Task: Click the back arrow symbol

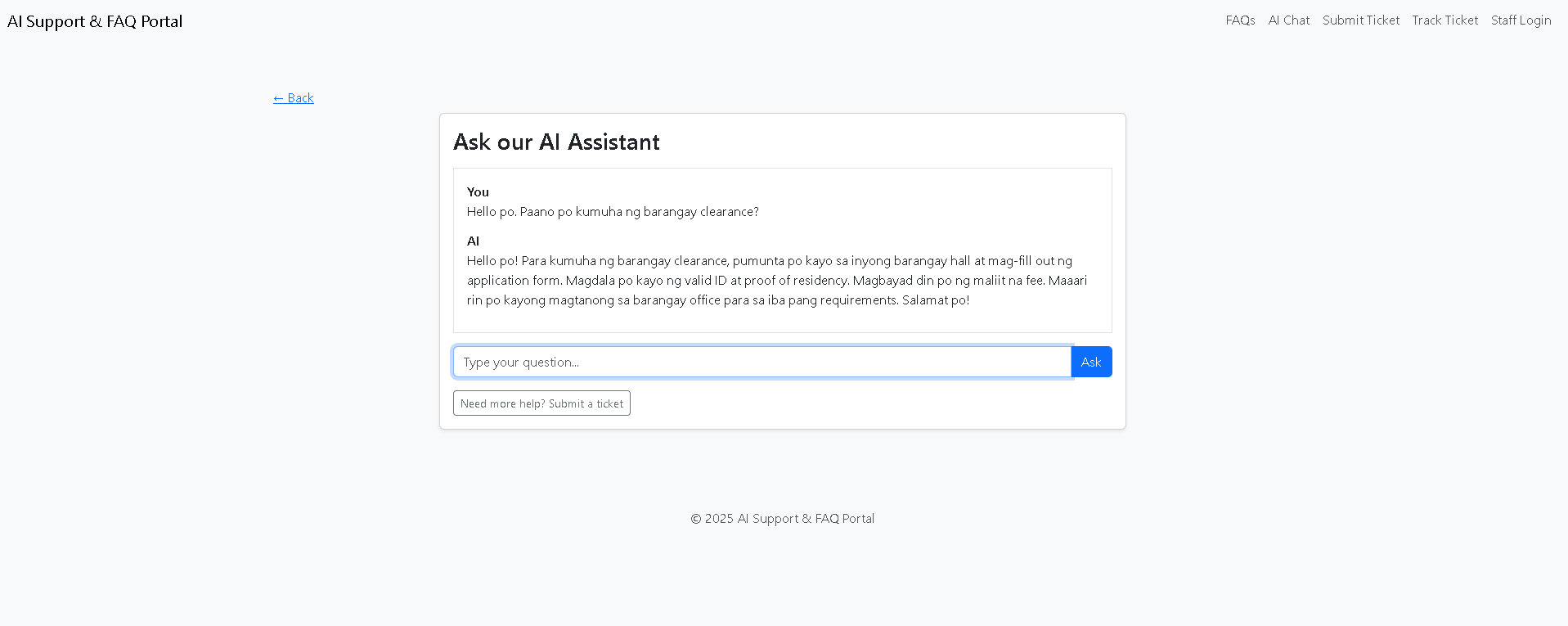Action: tap(278, 97)
